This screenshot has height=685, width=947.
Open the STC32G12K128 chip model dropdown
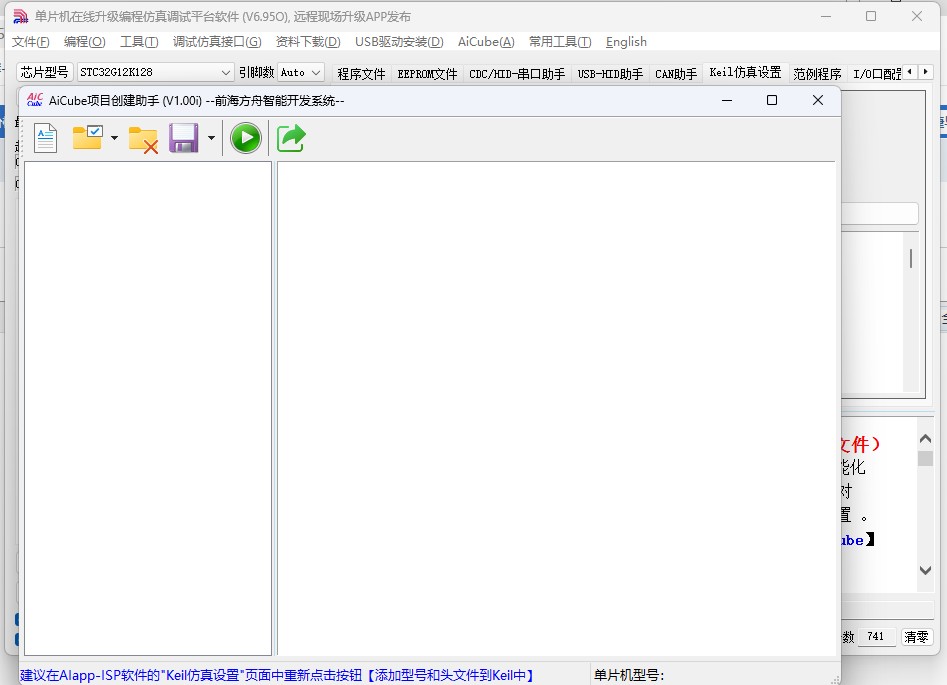pyautogui.click(x=155, y=72)
